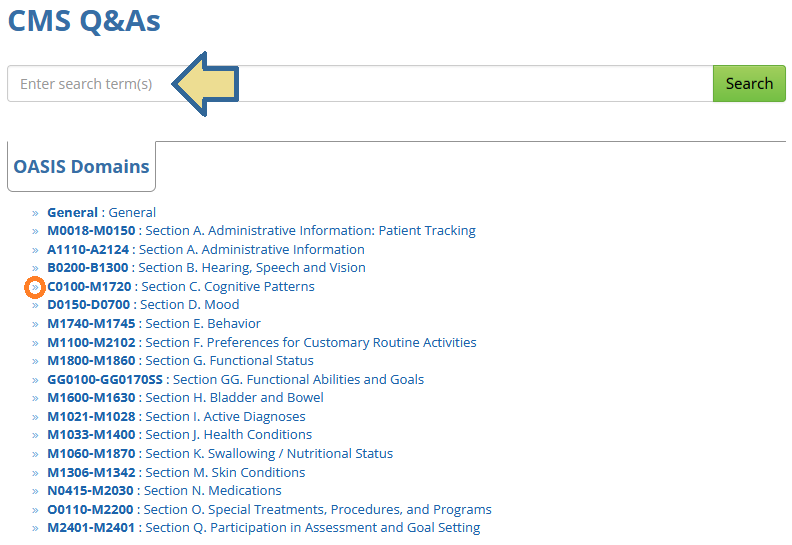Click the chevron beside M1306-M1342 Skin Conditions
This screenshot has width=792, height=545.
pos(35,473)
